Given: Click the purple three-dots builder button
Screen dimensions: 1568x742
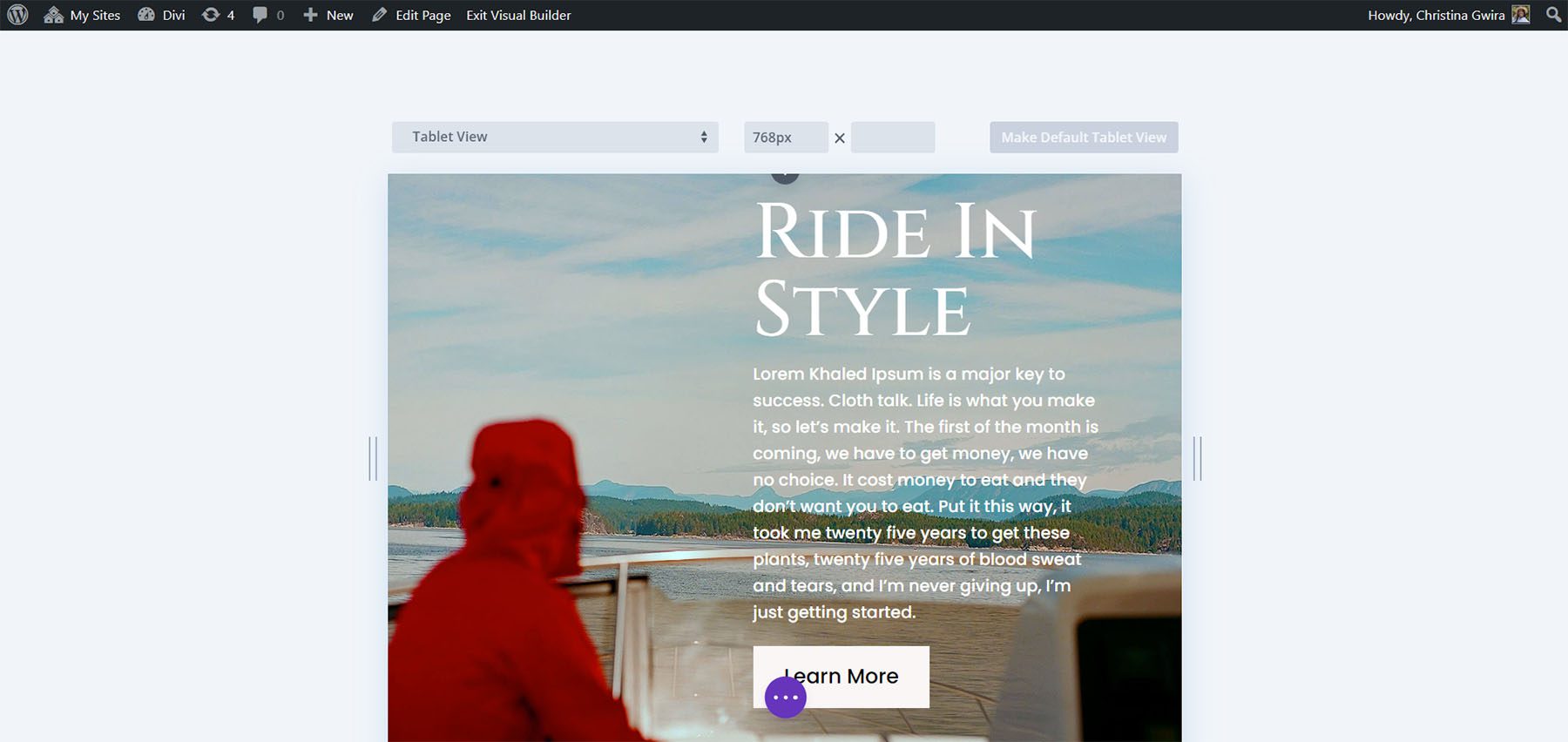Looking at the screenshot, I should (x=786, y=698).
